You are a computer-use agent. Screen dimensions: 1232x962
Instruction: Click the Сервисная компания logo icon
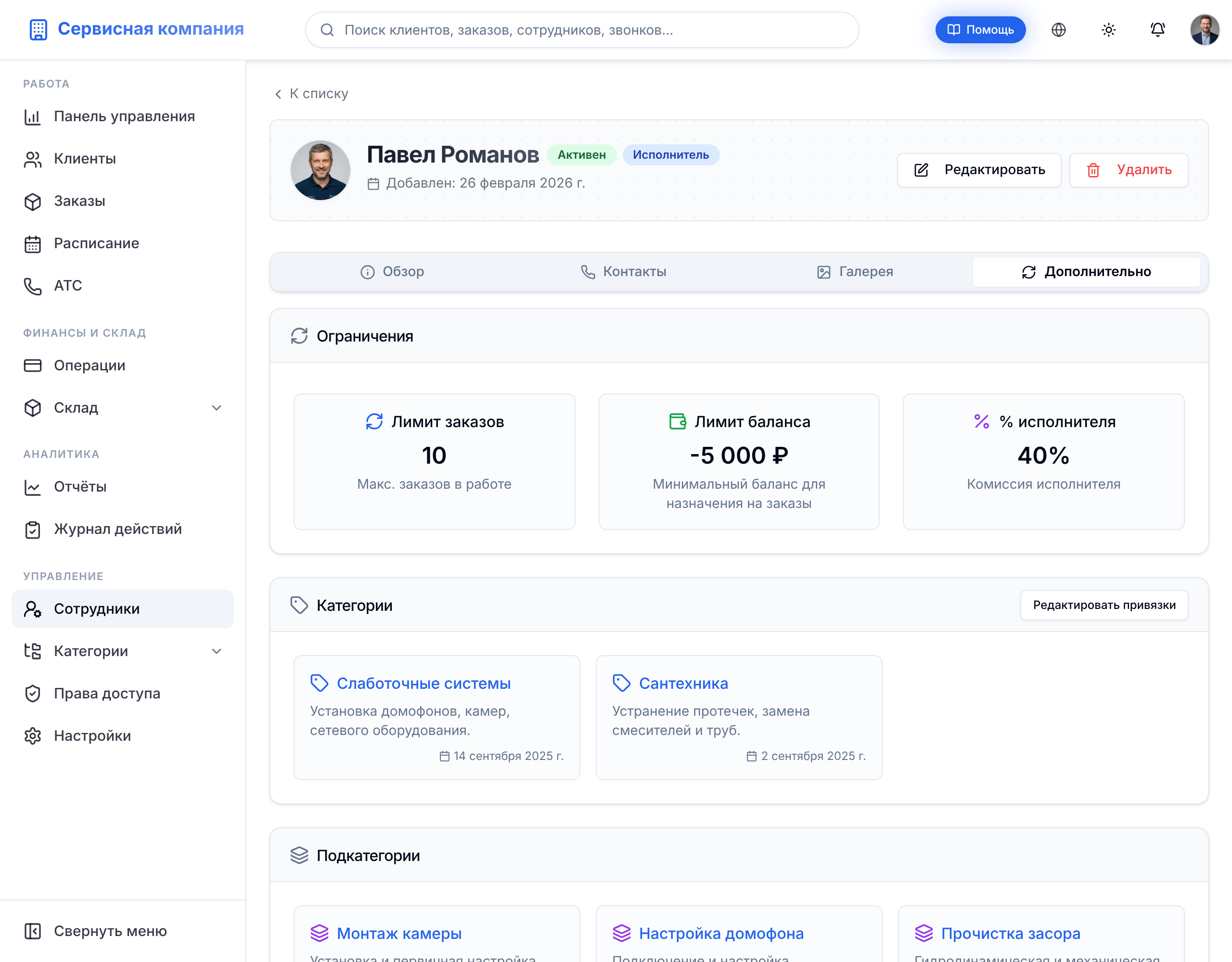tap(38, 29)
